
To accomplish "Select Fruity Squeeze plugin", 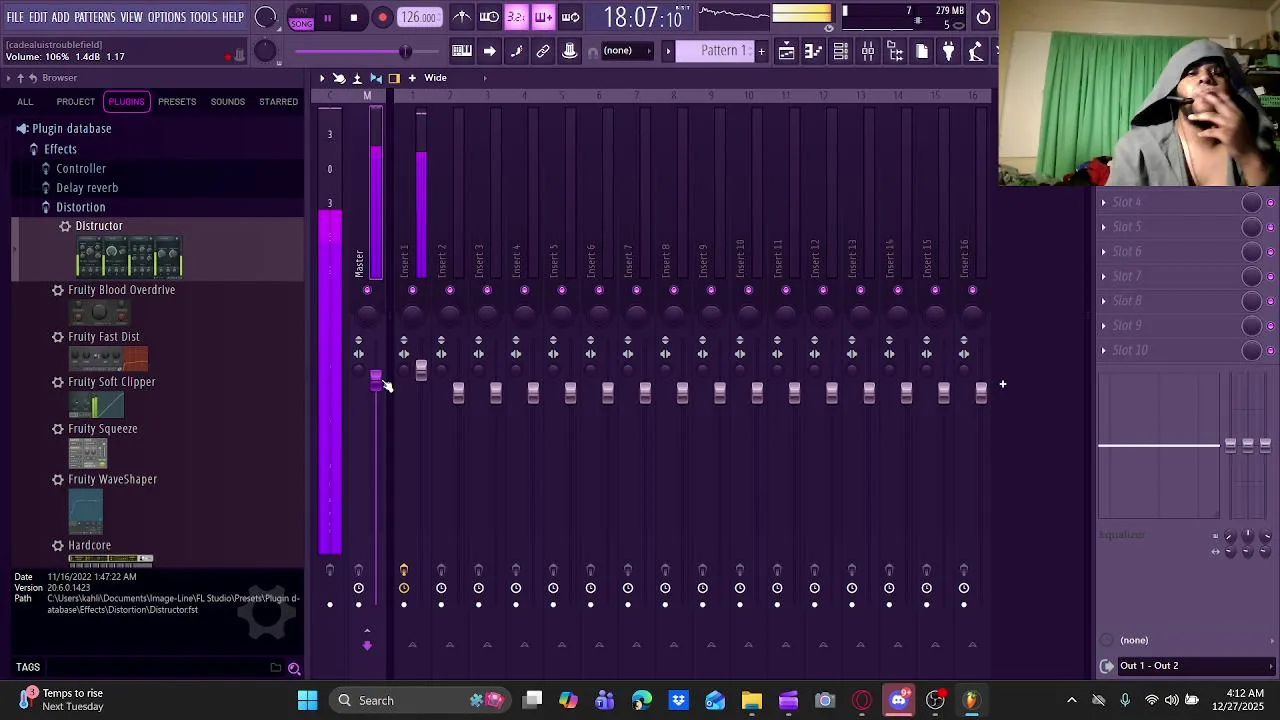I will 102,429.
